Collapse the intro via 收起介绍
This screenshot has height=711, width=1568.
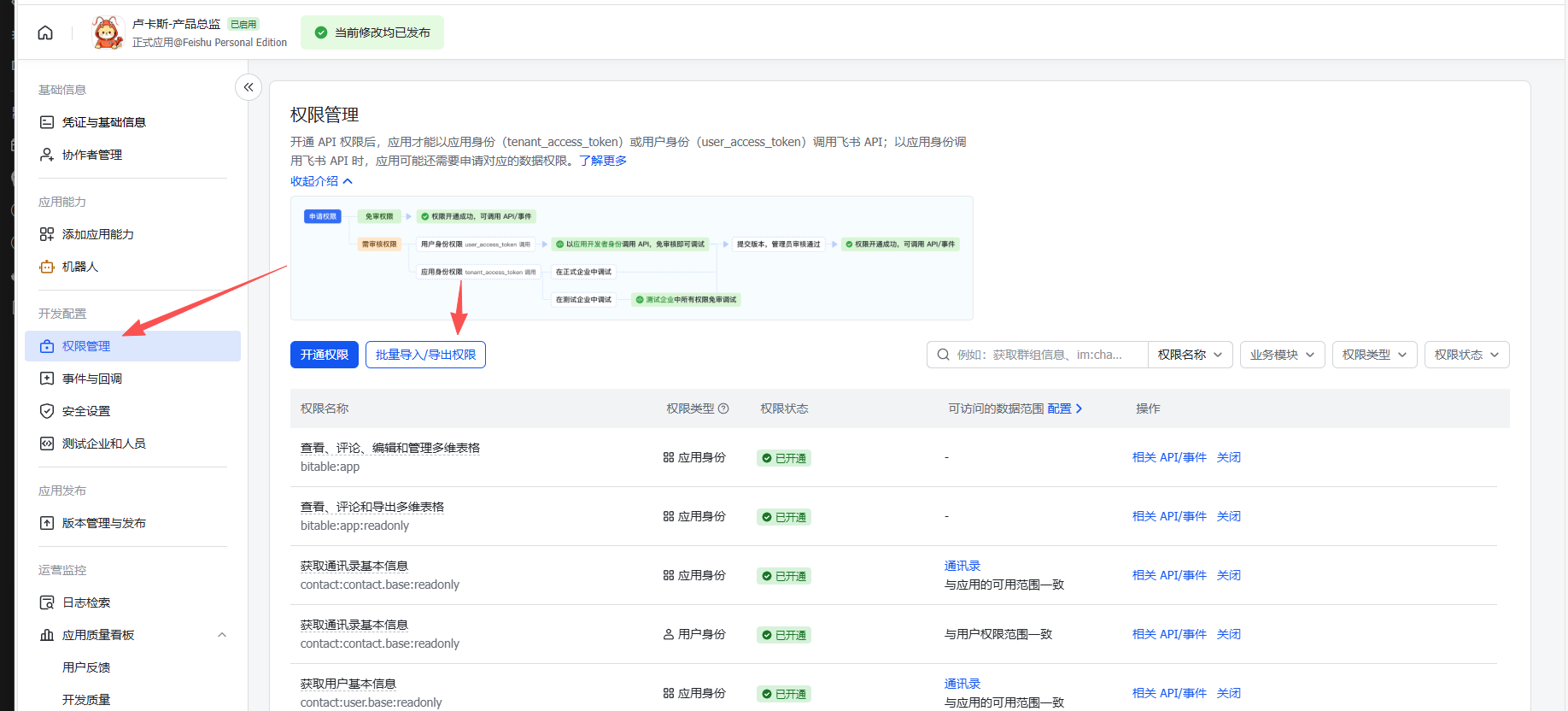click(x=321, y=181)
